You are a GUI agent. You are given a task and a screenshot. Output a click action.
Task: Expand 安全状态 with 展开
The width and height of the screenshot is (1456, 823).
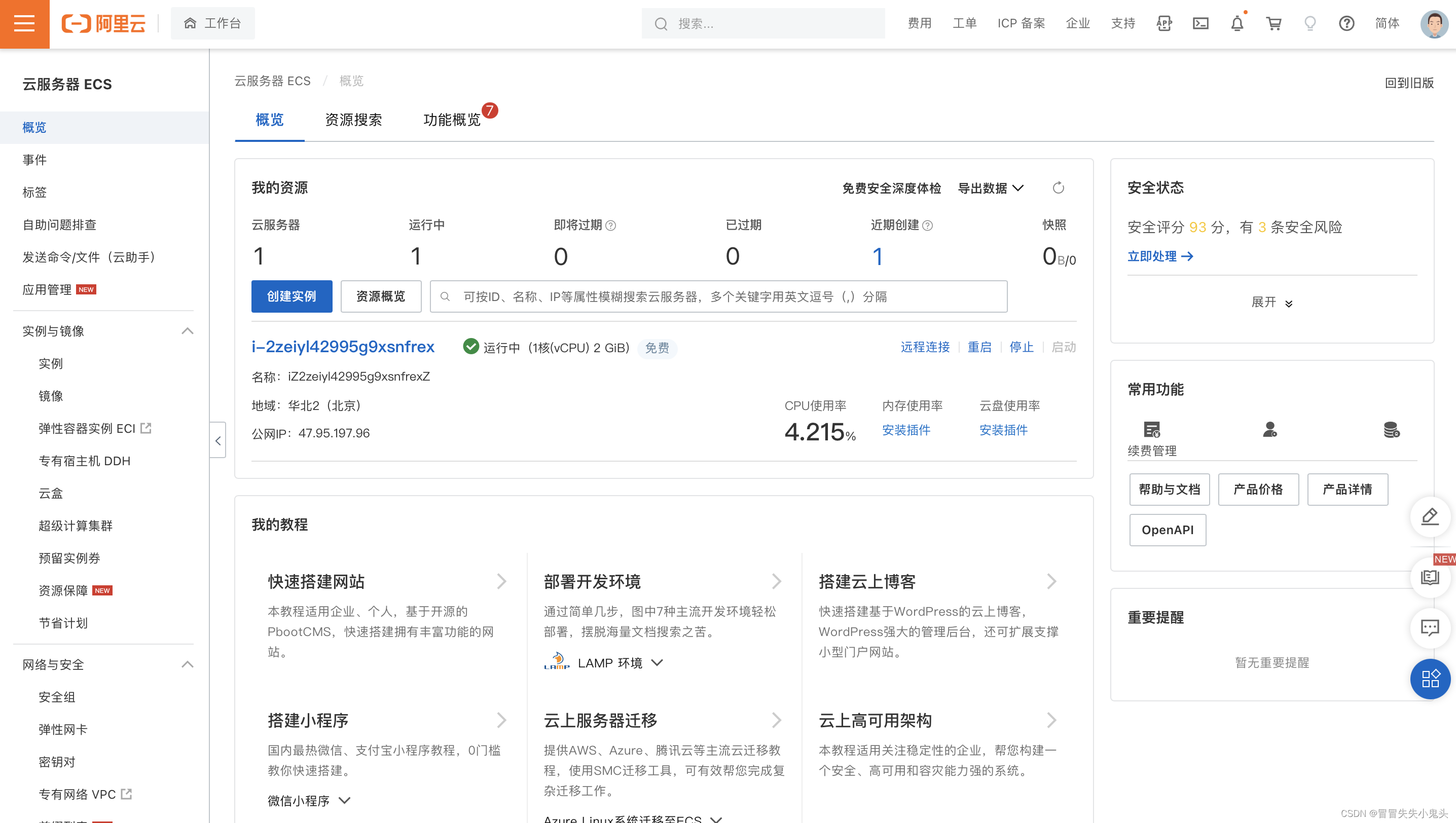point(1272,303)
